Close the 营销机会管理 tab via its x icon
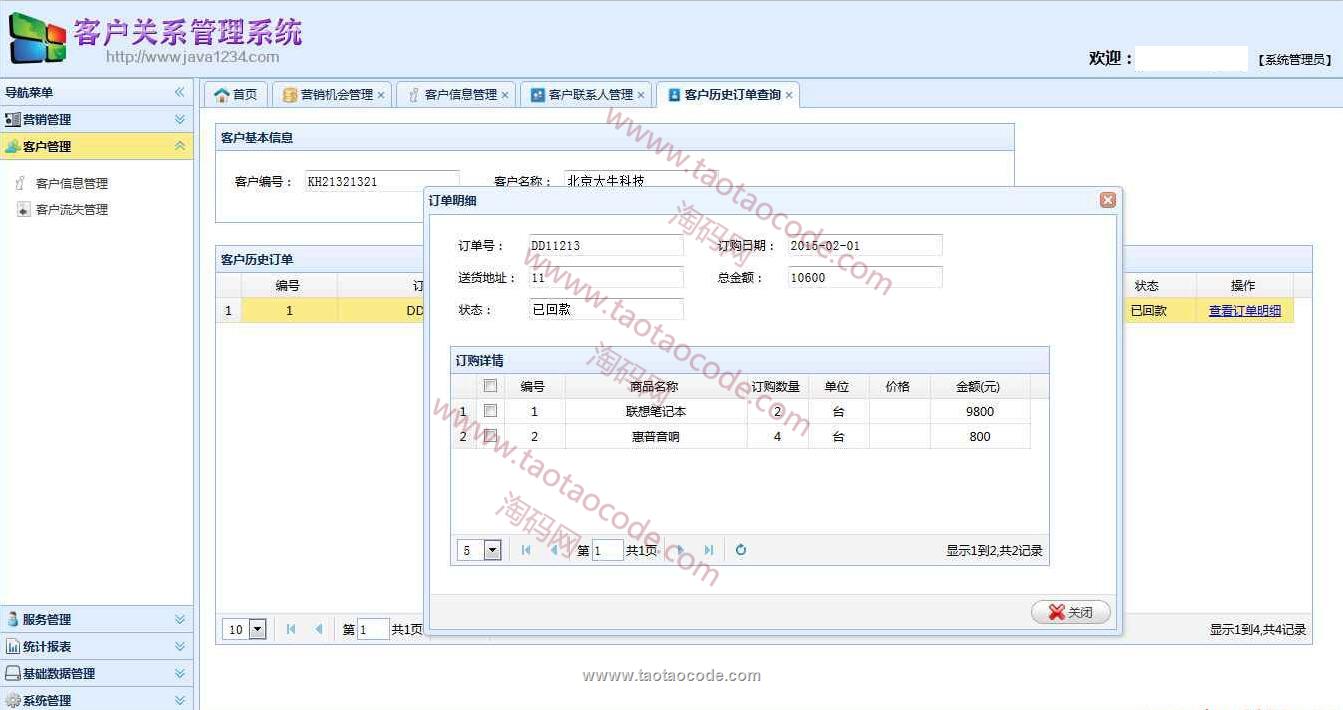Screen dimensions: 1343x710 (381, 95)
